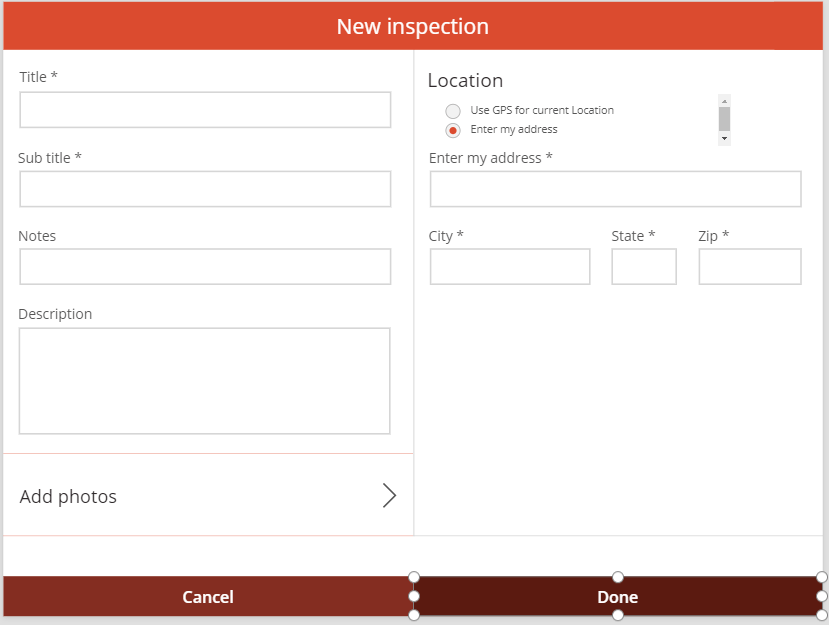Click the location list scroll-up arrow

coord(724,101)
